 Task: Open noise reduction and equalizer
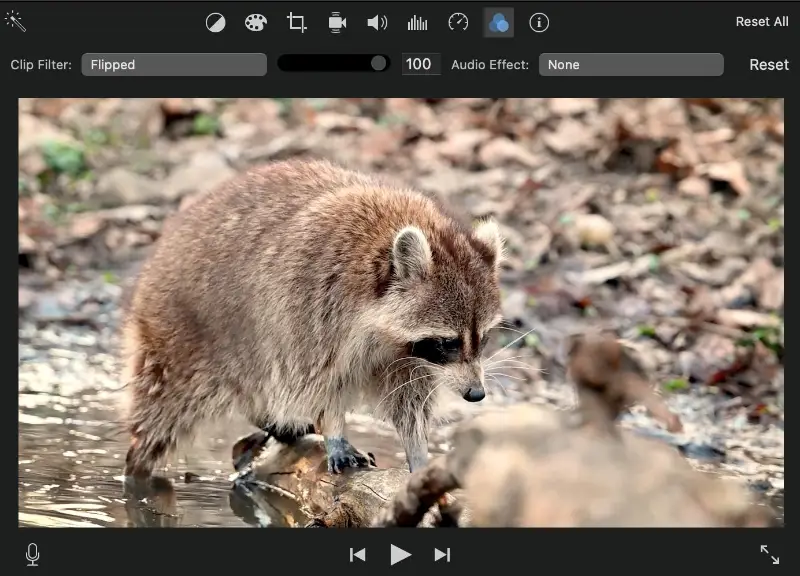pyautogui.click(x=417, y=22)
